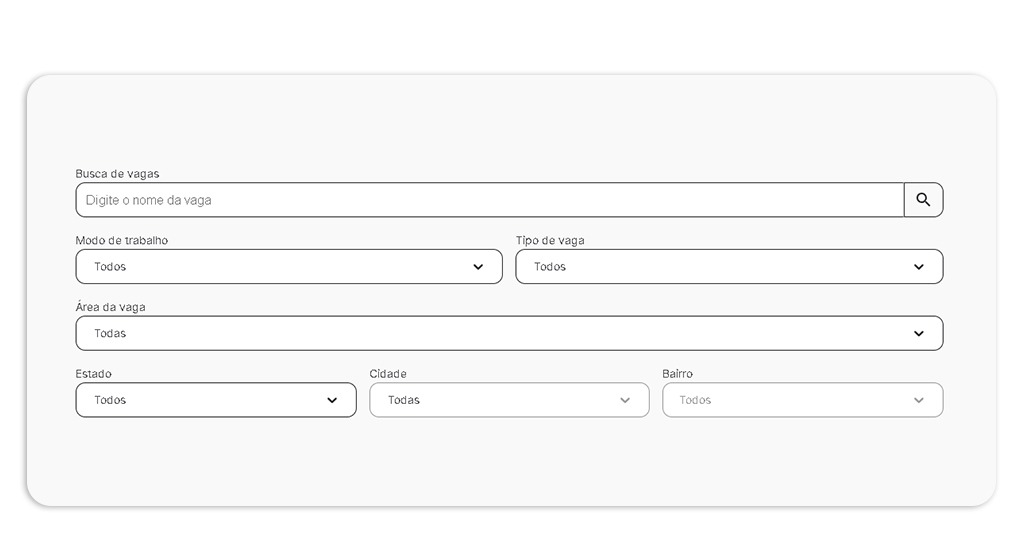Image resolution: width=1024 pixels, height=536 pixels.
Task: Select the 'Todos' value under Modo de trabalho
Action: (110, 267)
